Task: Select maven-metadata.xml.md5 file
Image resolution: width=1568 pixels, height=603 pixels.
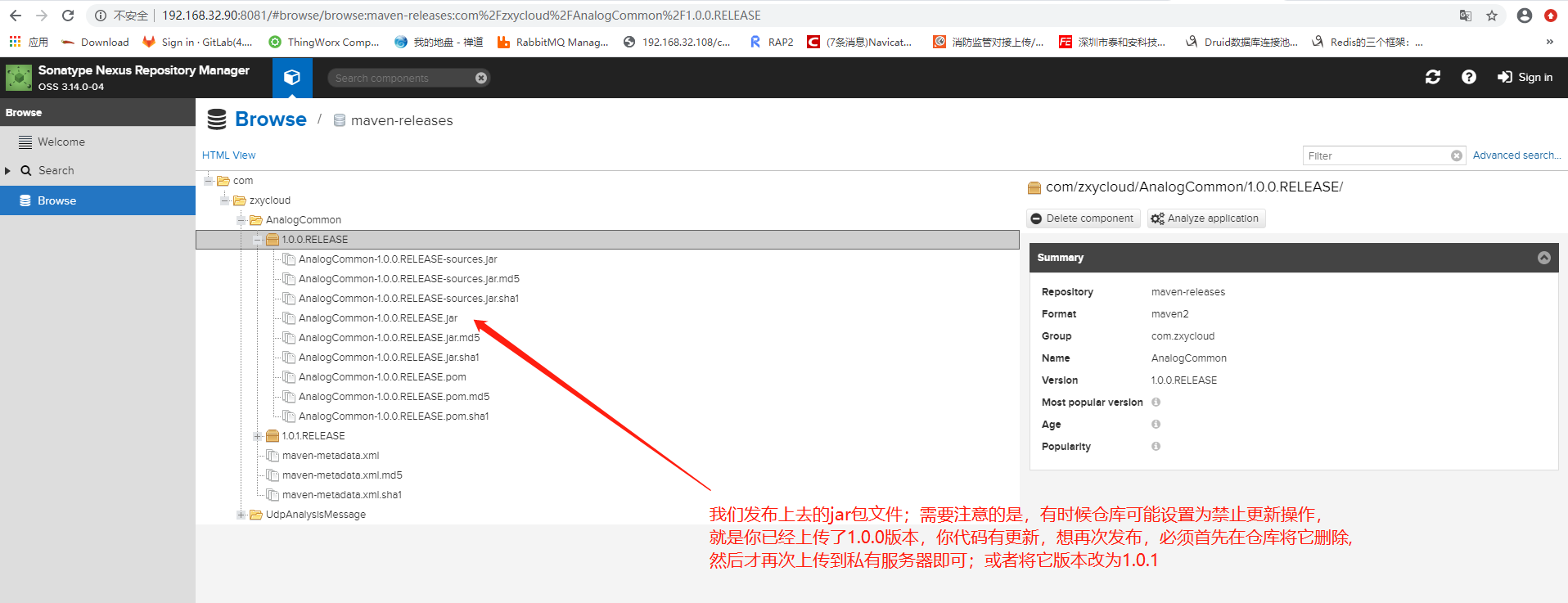Action: click(342, 475)
